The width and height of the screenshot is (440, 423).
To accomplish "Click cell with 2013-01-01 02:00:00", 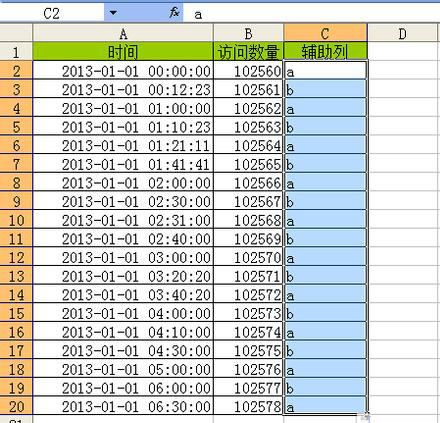I will coord(123,182).
